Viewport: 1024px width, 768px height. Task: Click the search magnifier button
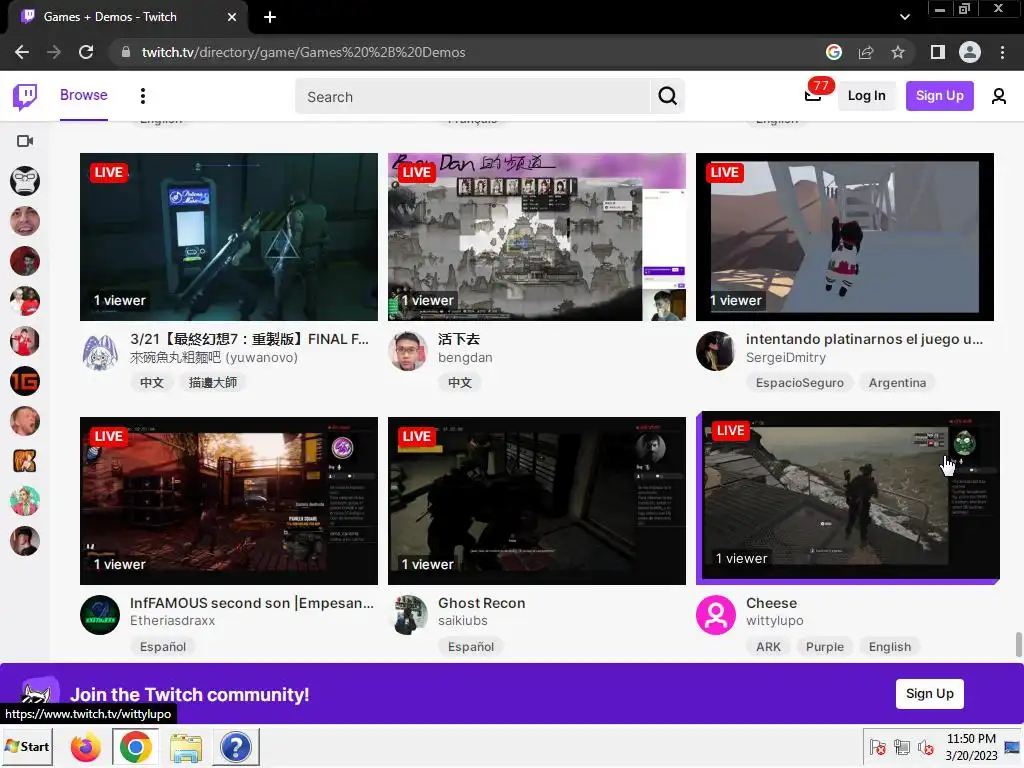coord(667,97)
